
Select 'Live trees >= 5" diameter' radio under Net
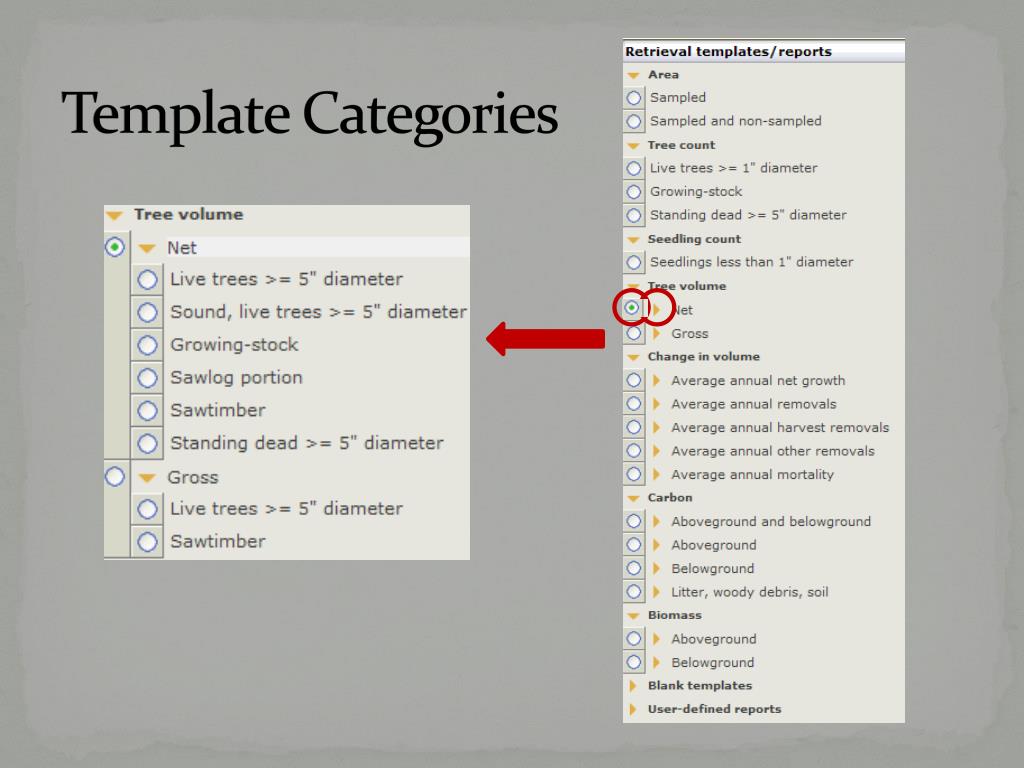pos(148,280)
